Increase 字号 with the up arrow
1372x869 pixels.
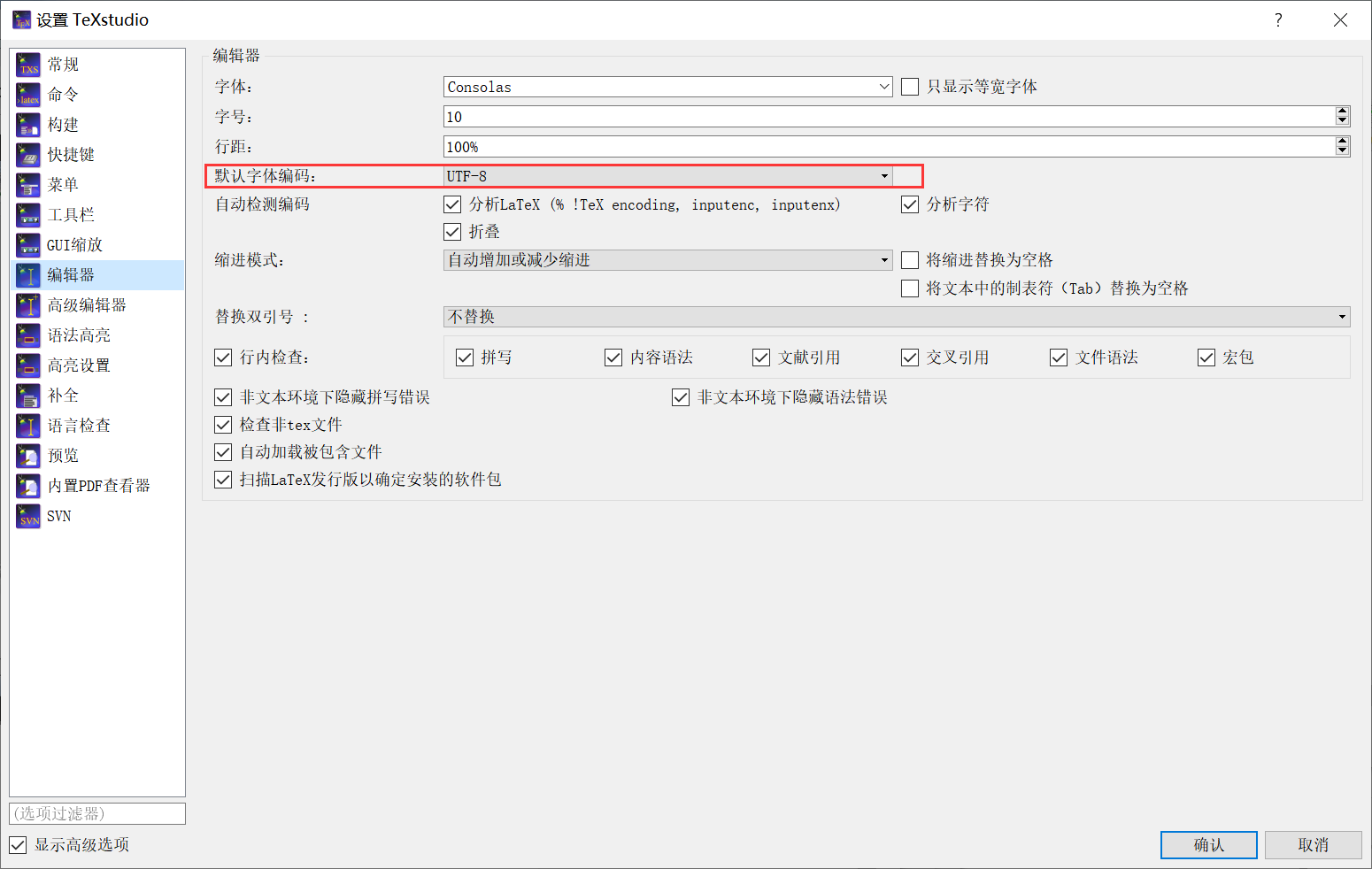coord(1343,112)
